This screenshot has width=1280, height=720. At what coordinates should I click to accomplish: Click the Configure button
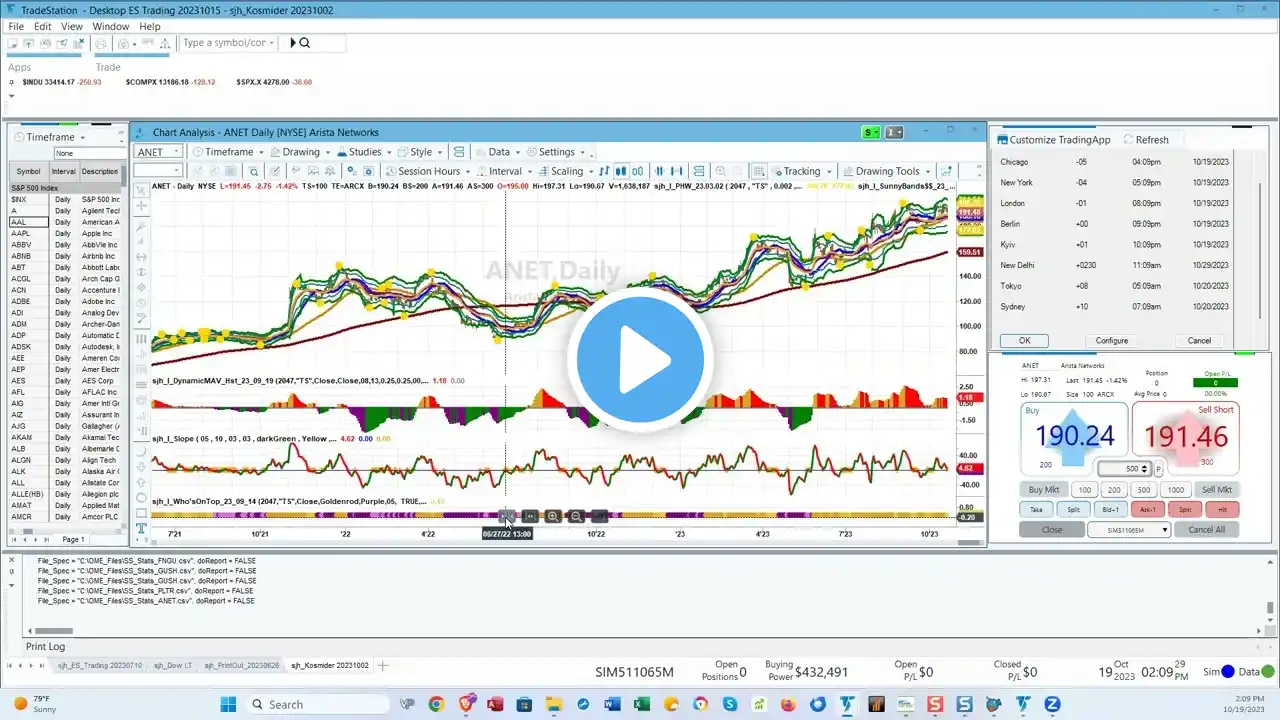(1111, 341)
